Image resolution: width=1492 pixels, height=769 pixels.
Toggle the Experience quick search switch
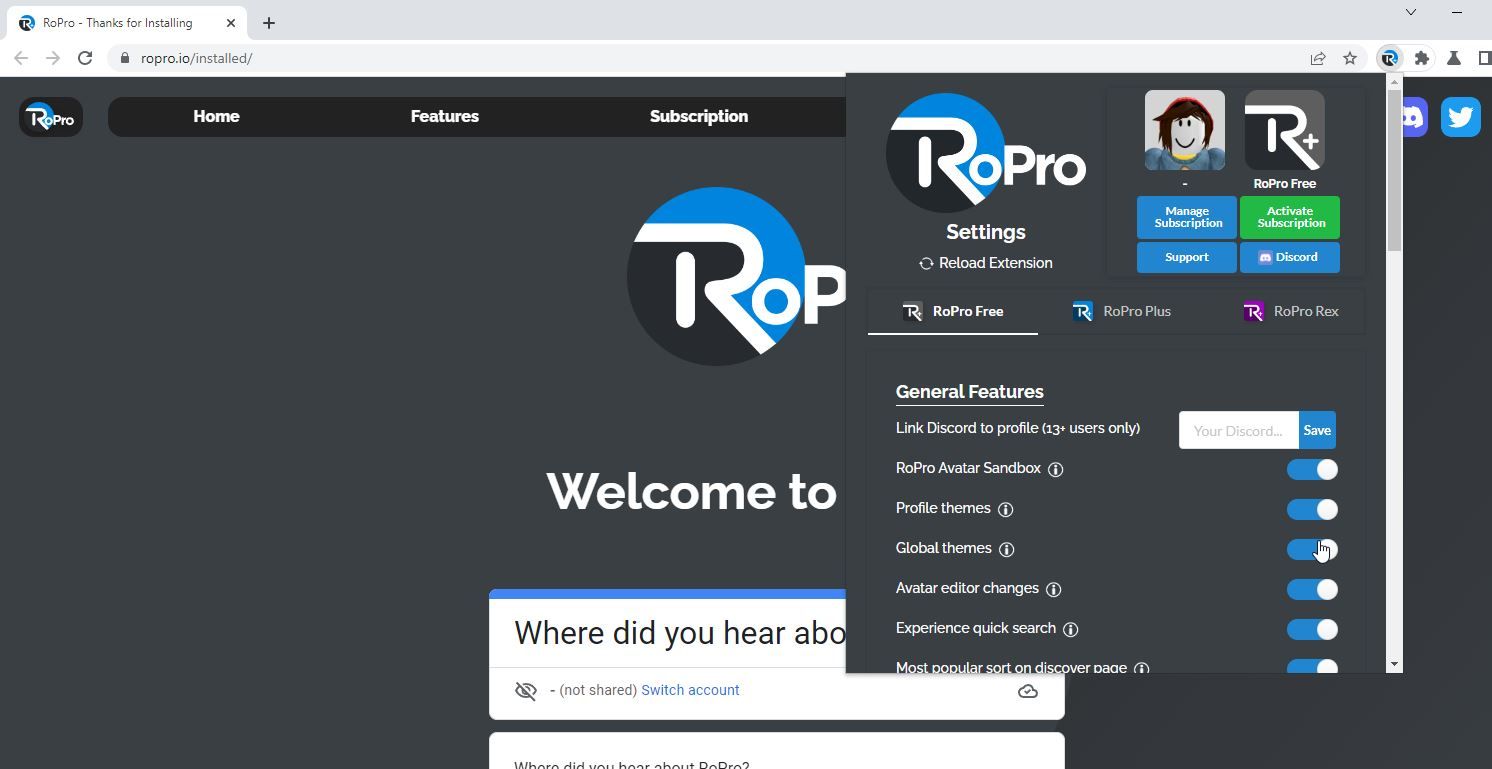click(1312, 629)
